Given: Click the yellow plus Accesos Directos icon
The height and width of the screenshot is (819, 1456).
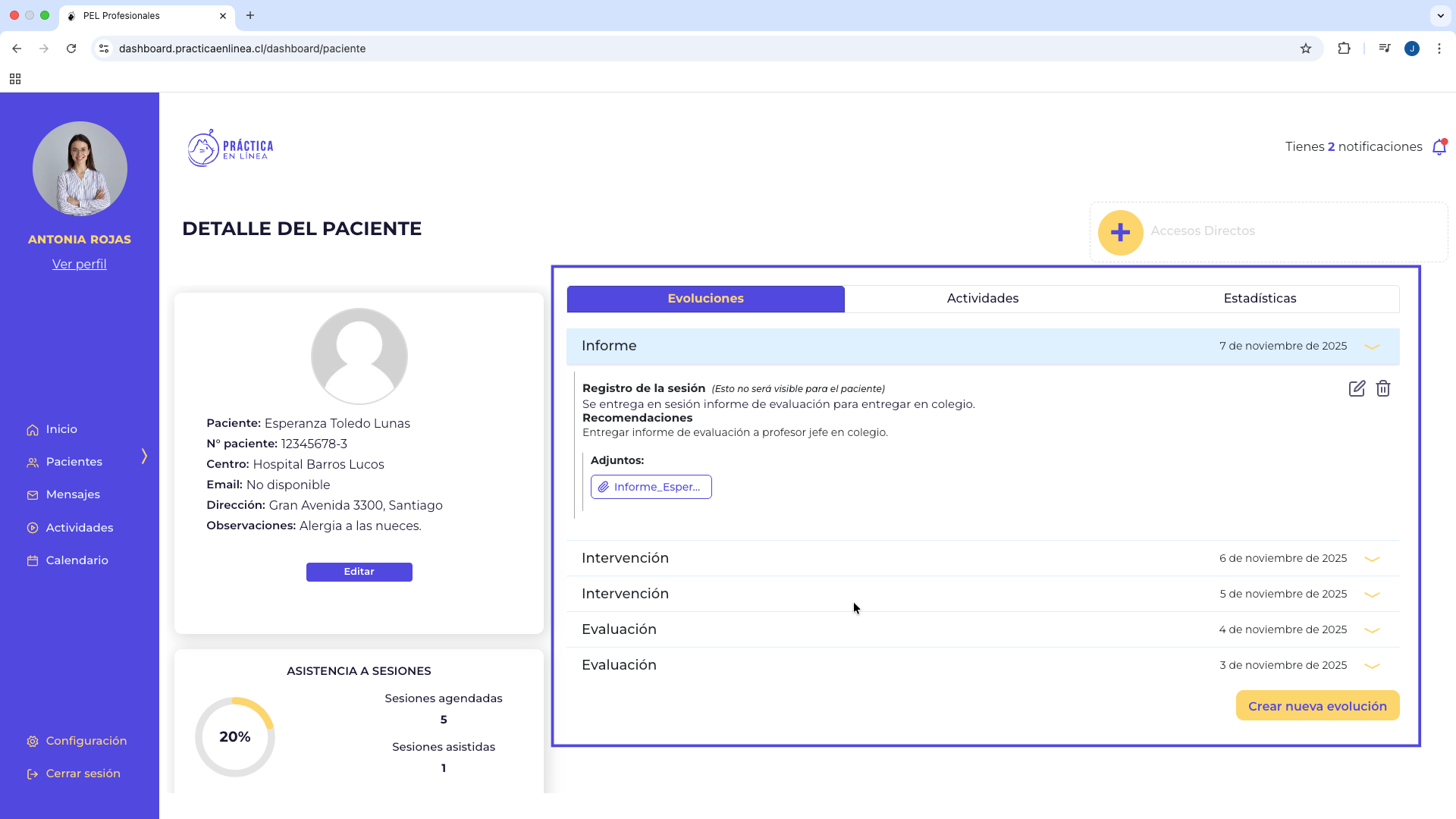Looking at the screenshot, I should (1120, 232).
